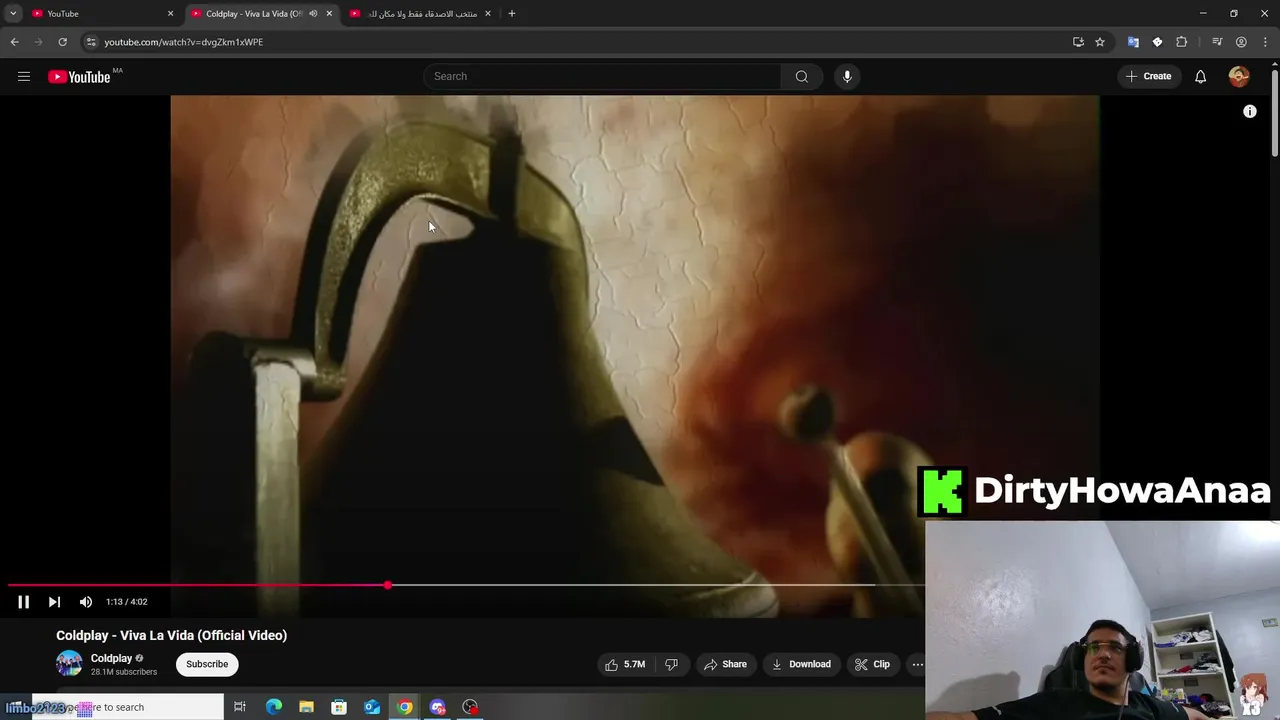1280x720 pixels.
Task: Click the youtube.com address bar URL
Action: 184,42
